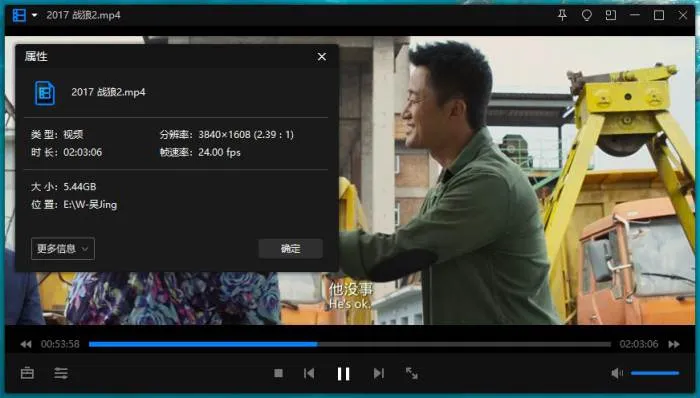Open the toolbox icon at bottom left

[x=27, y=373]
